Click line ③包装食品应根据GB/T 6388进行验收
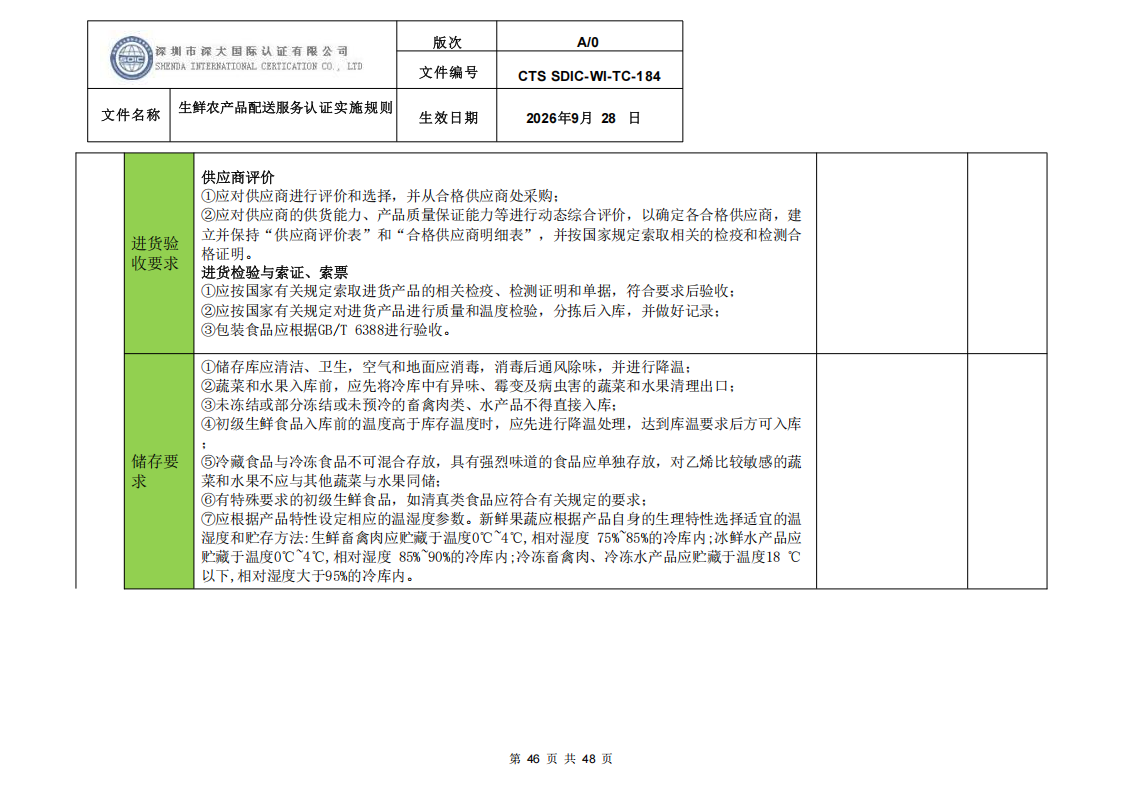 327,329
